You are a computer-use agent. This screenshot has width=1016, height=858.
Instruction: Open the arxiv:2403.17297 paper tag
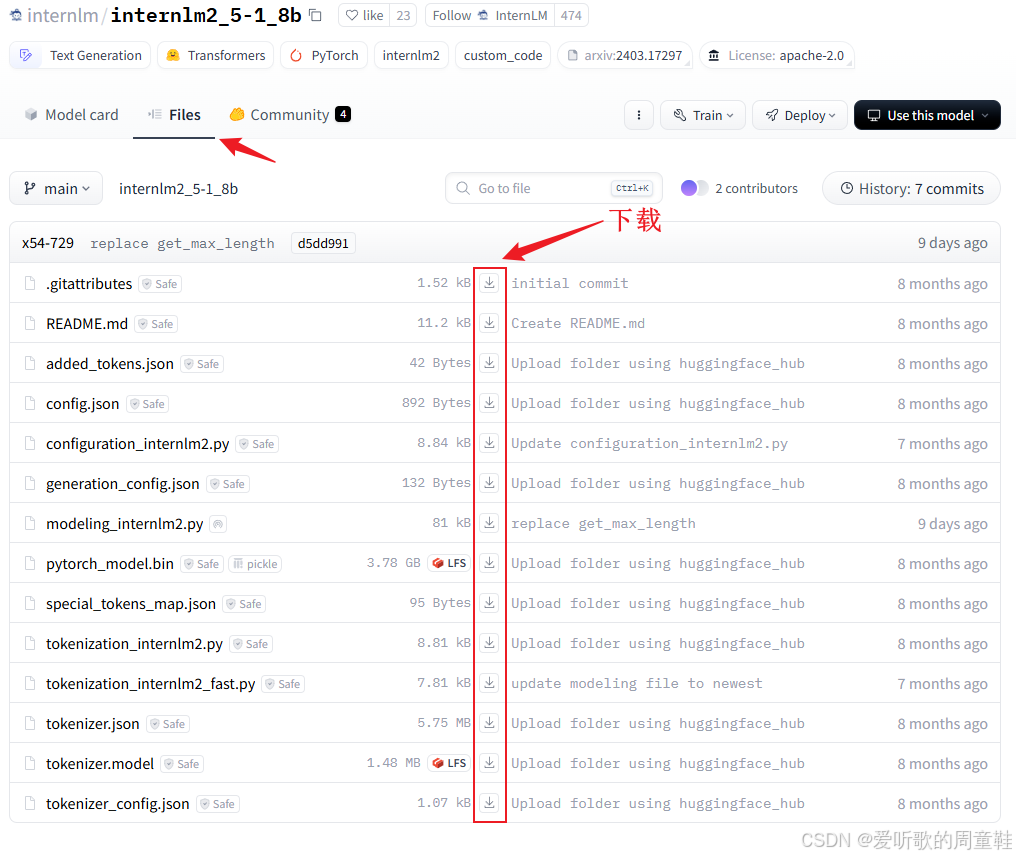point(625,55)
